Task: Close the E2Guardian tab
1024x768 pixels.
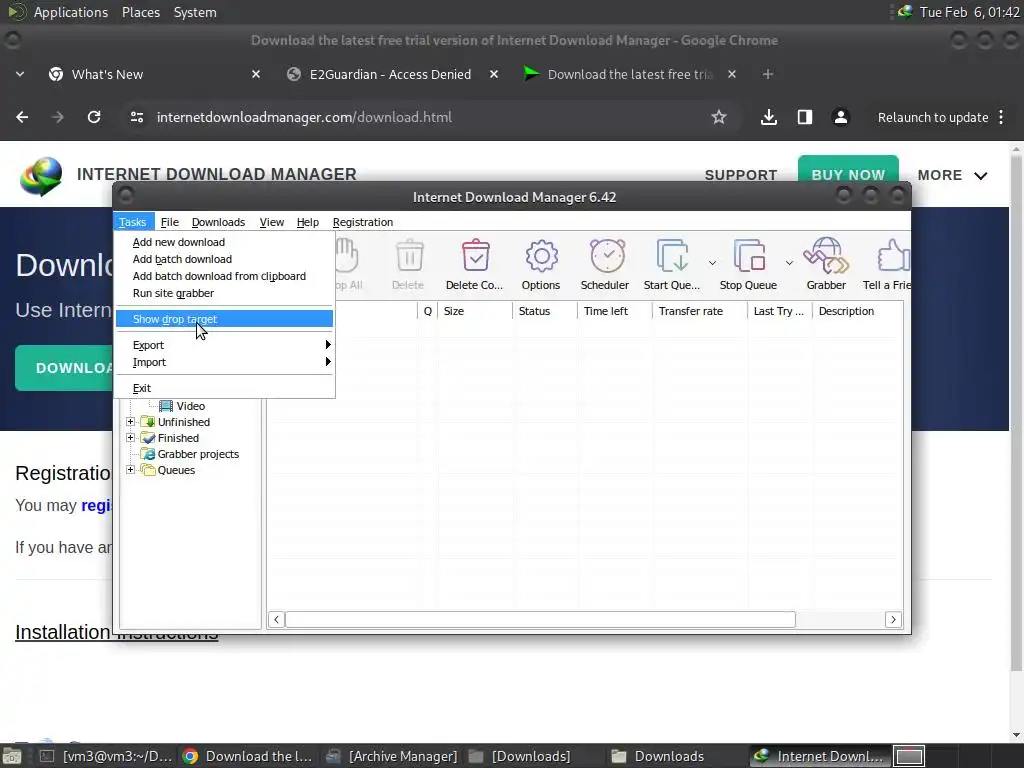Action: point(494,74)
